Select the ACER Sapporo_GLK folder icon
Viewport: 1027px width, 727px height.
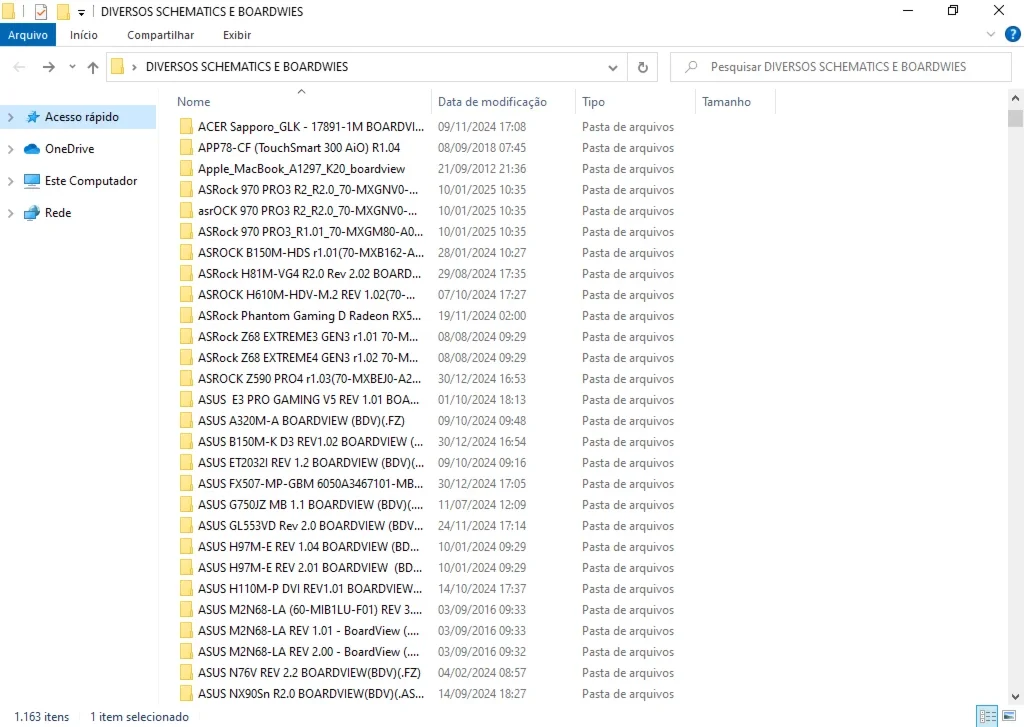pyautogui.click(x=186, y=126)
